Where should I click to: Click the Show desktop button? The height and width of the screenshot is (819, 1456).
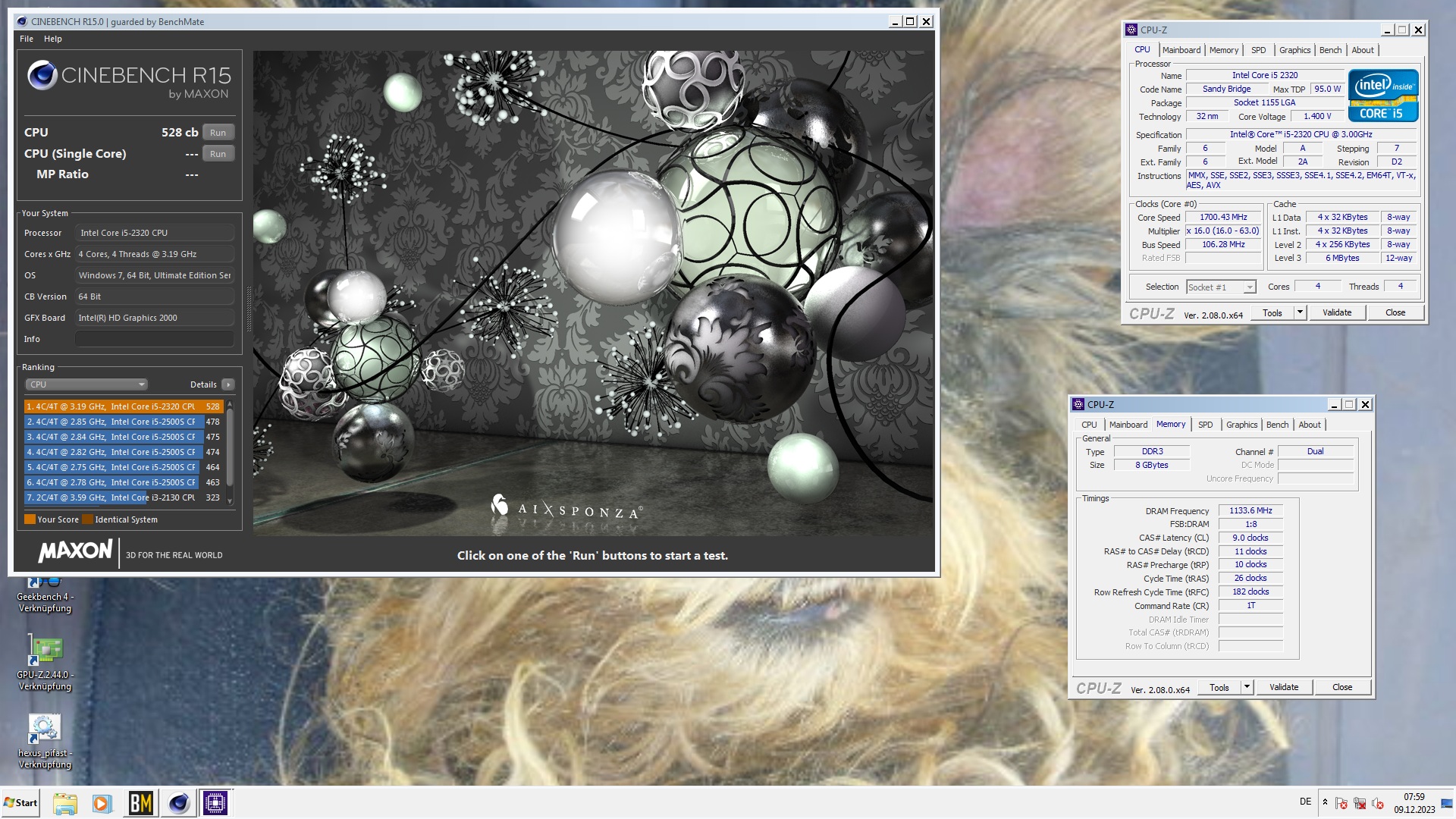1447,803
